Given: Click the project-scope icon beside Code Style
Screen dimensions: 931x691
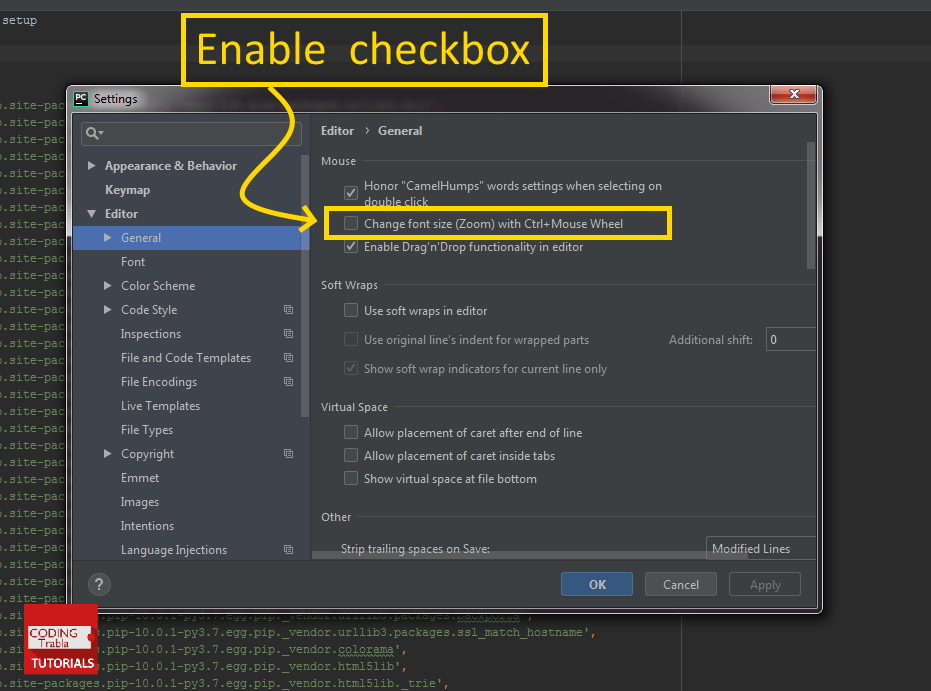Looking at the screenshot, I should [288, 310].
